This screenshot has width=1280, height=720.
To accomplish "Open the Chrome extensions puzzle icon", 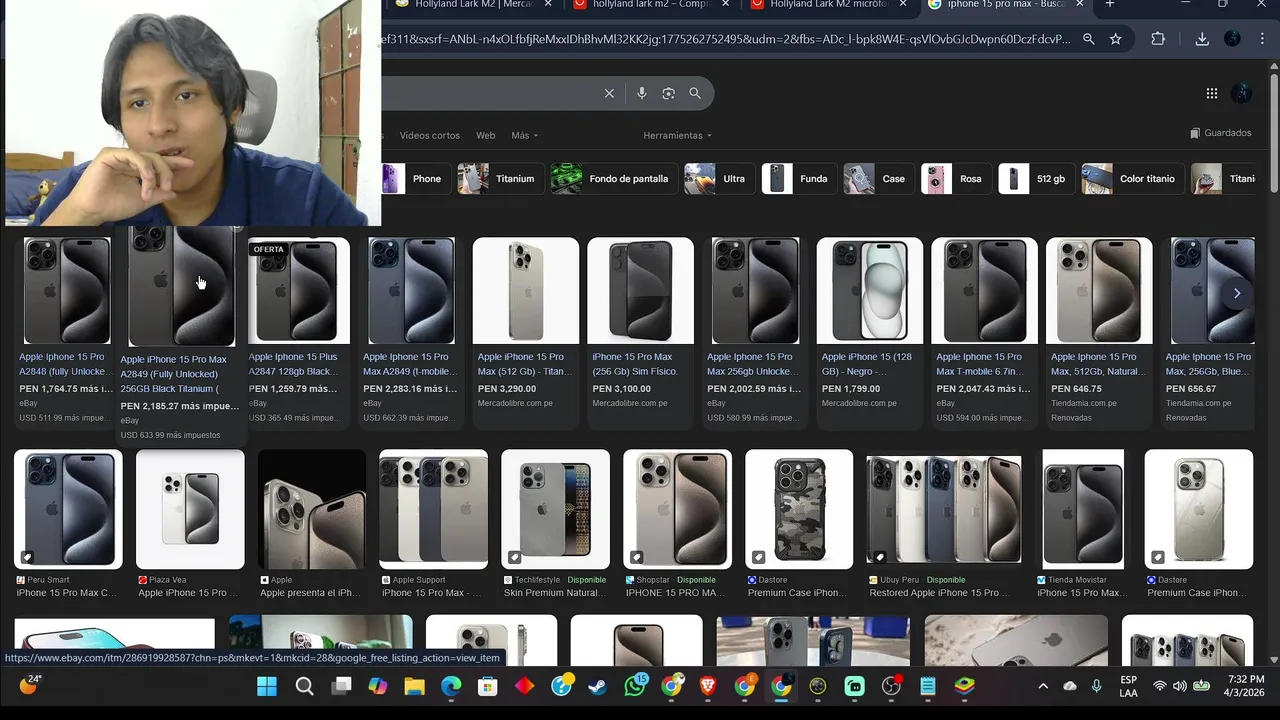I will [x=1158, y=39].
